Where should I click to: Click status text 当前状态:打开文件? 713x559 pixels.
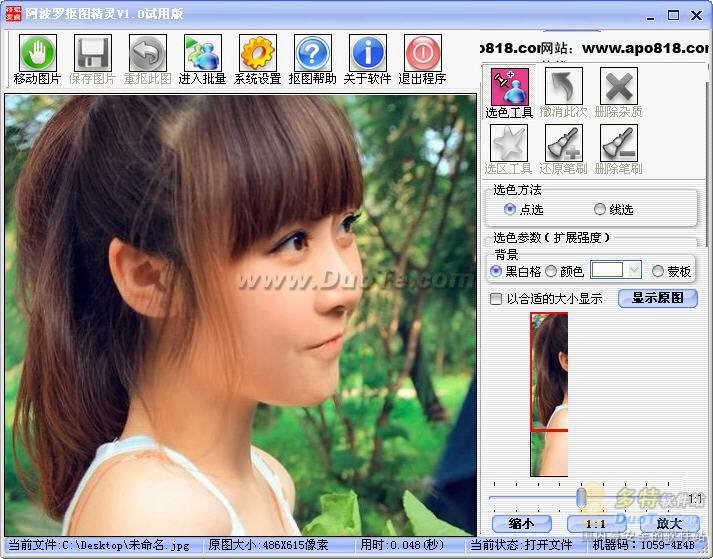pyautogui.click(x=521, y=545)
